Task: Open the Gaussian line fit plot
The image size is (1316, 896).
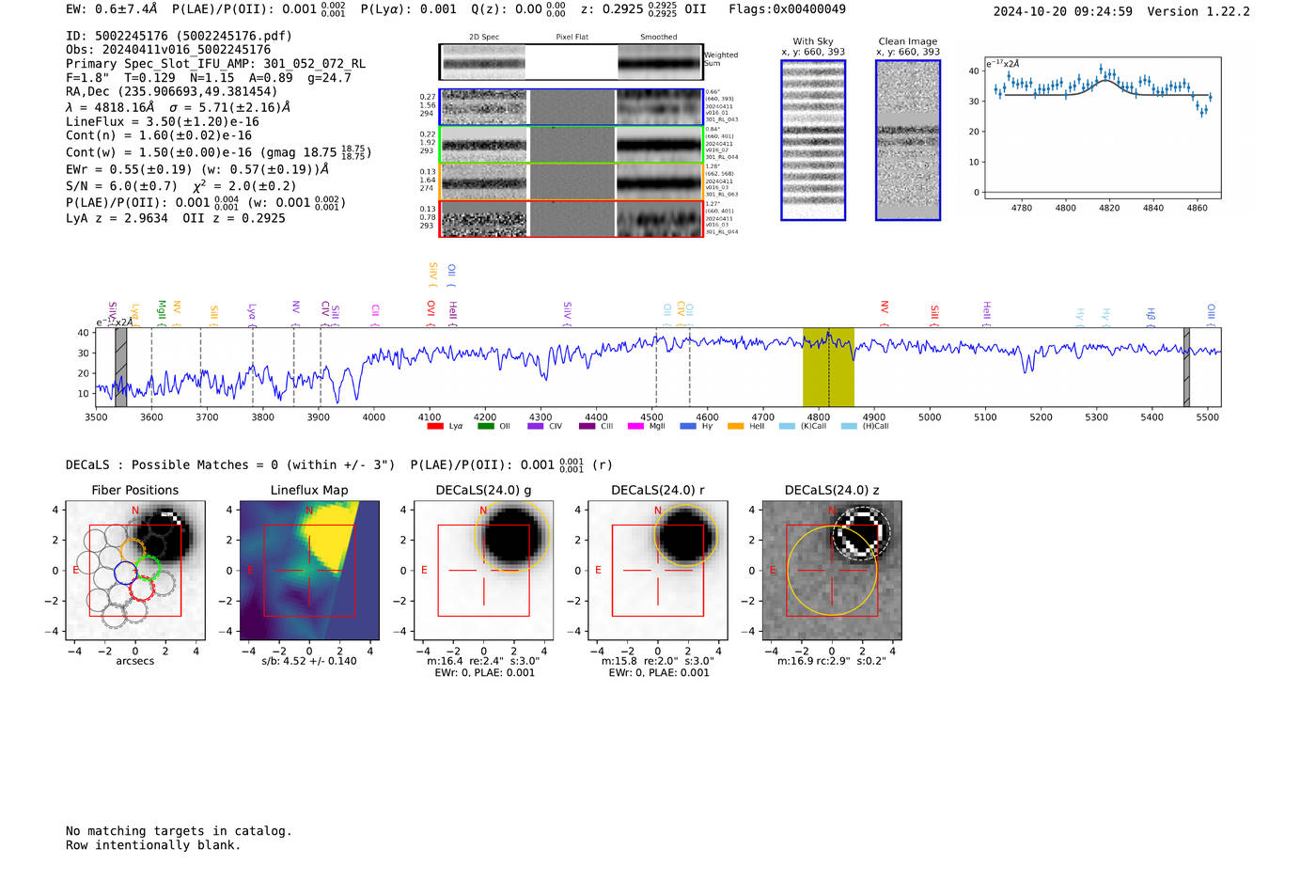Action: coord(1102,128)
